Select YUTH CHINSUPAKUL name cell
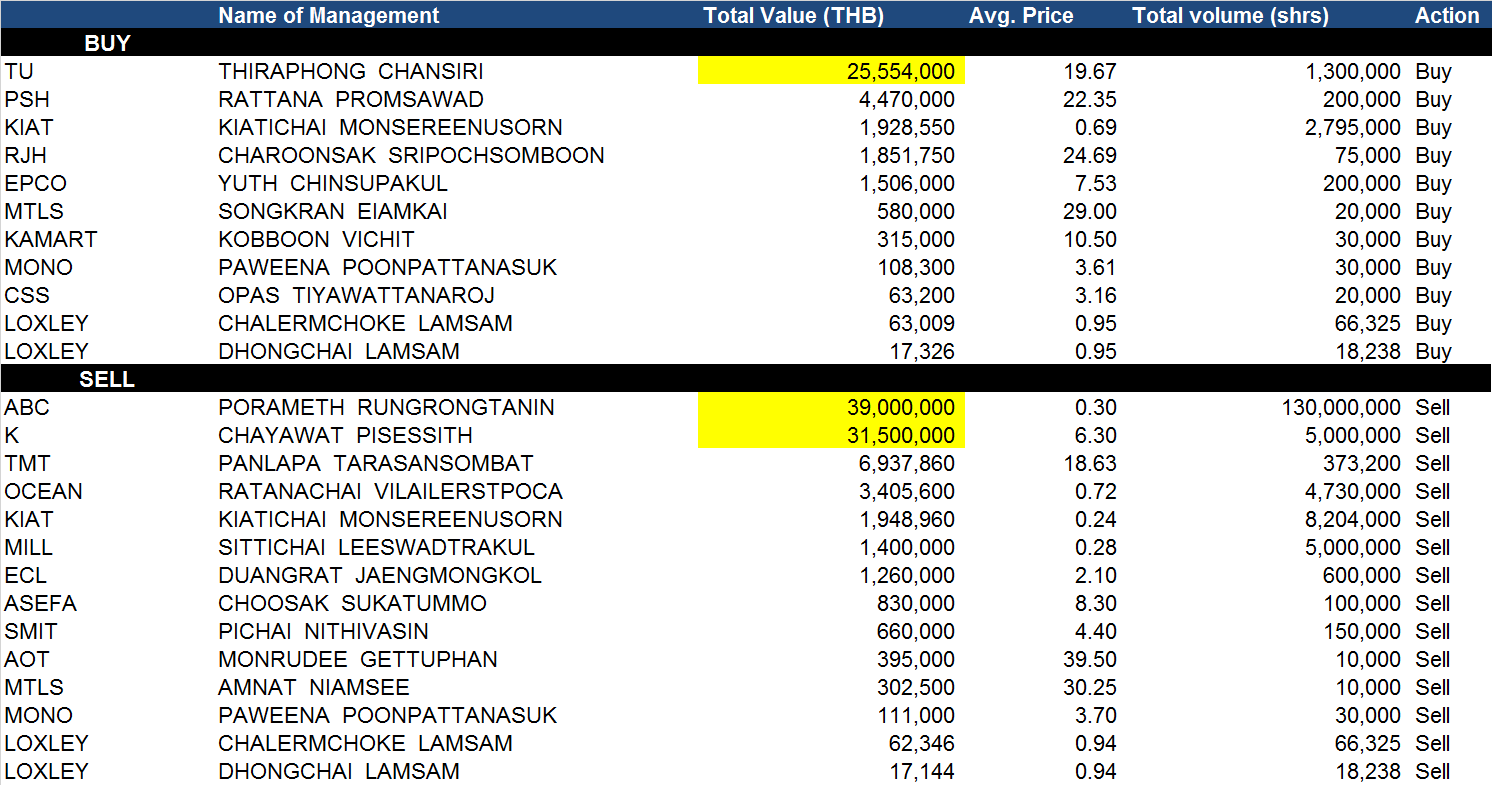The height and width of the screenshot is (785, 1492). (x=333, y=183)
